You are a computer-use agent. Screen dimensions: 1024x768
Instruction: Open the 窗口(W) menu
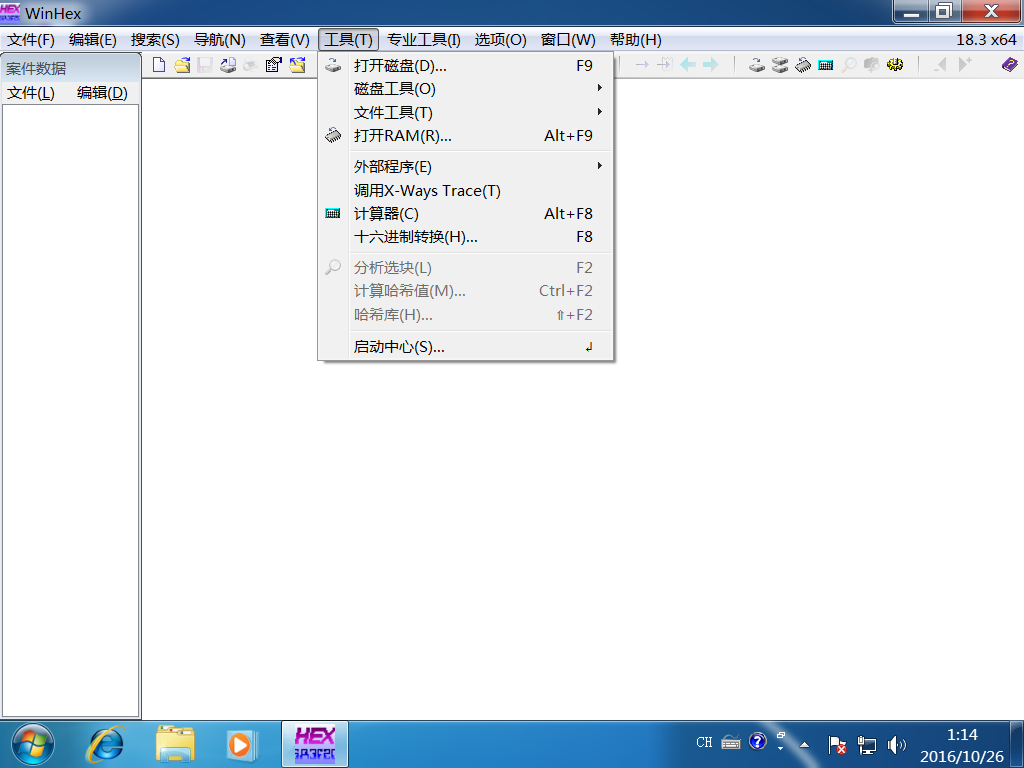[568, 40]
